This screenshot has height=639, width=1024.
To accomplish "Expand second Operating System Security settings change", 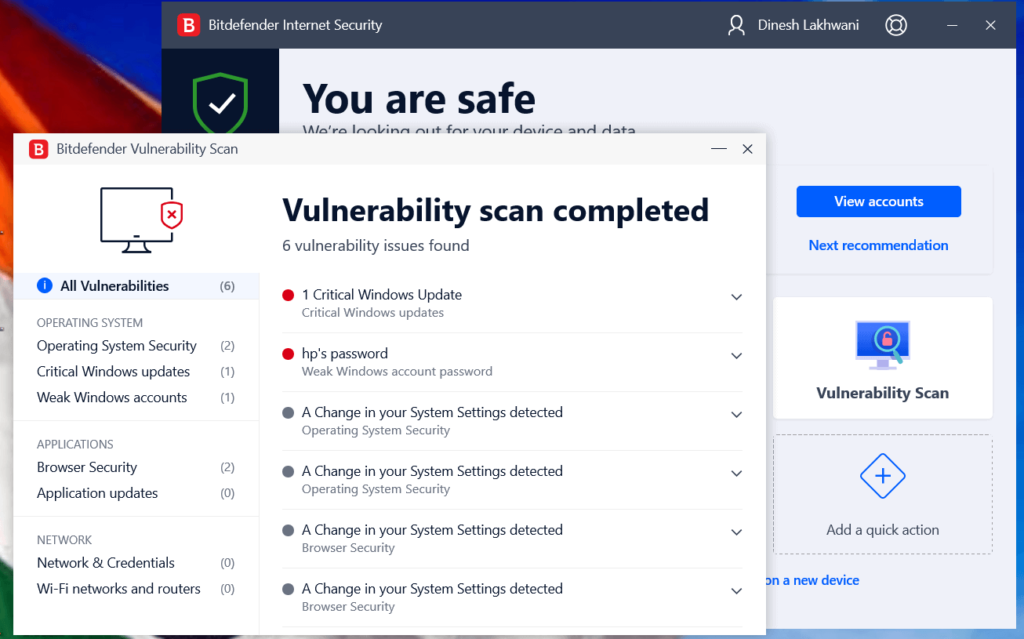I will 736,474.
